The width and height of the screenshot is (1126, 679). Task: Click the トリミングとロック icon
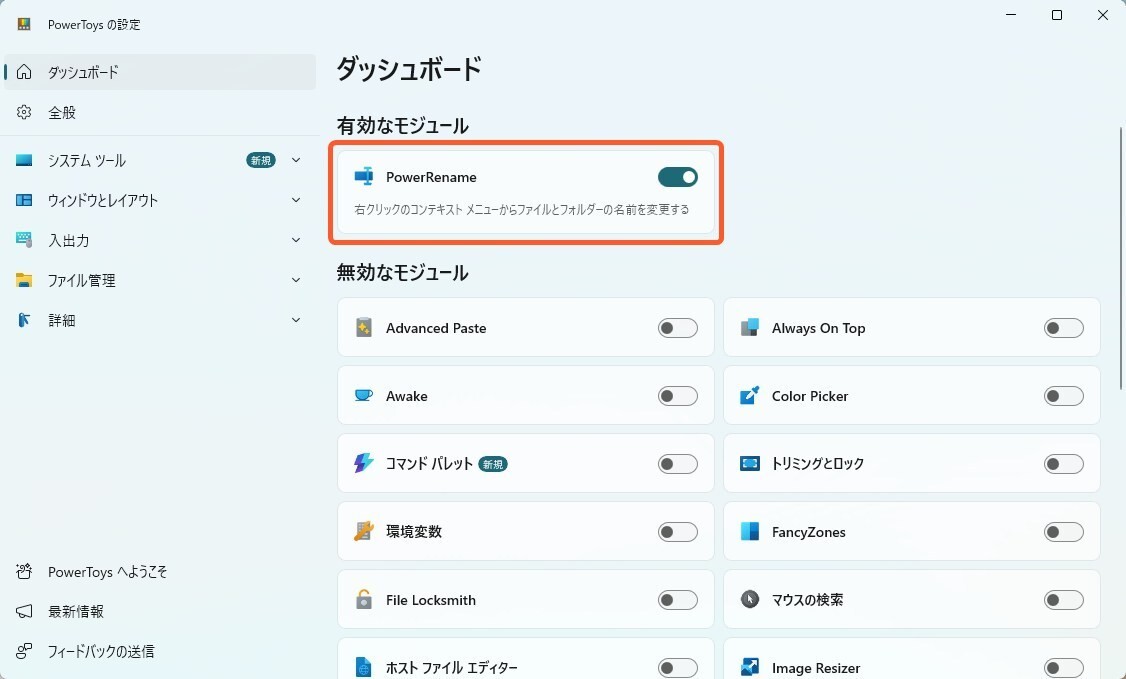coord(749,463)
